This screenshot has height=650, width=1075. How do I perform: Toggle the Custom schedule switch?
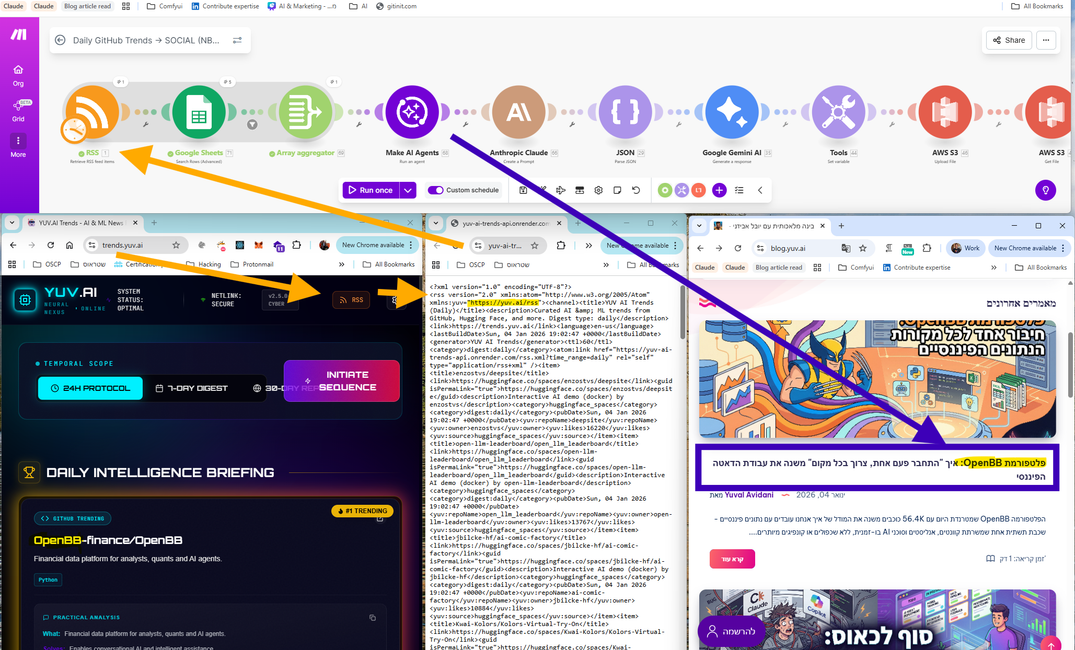point(435,190)
